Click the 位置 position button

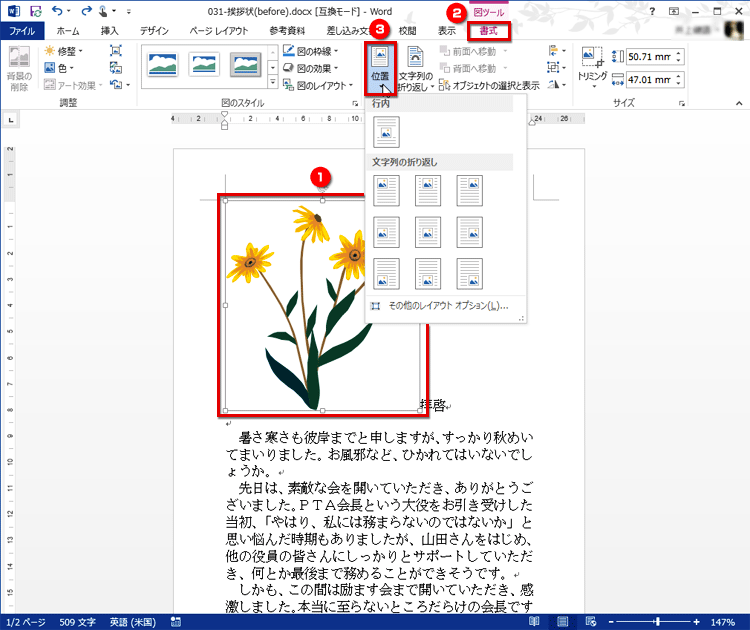tap(380, 68)
